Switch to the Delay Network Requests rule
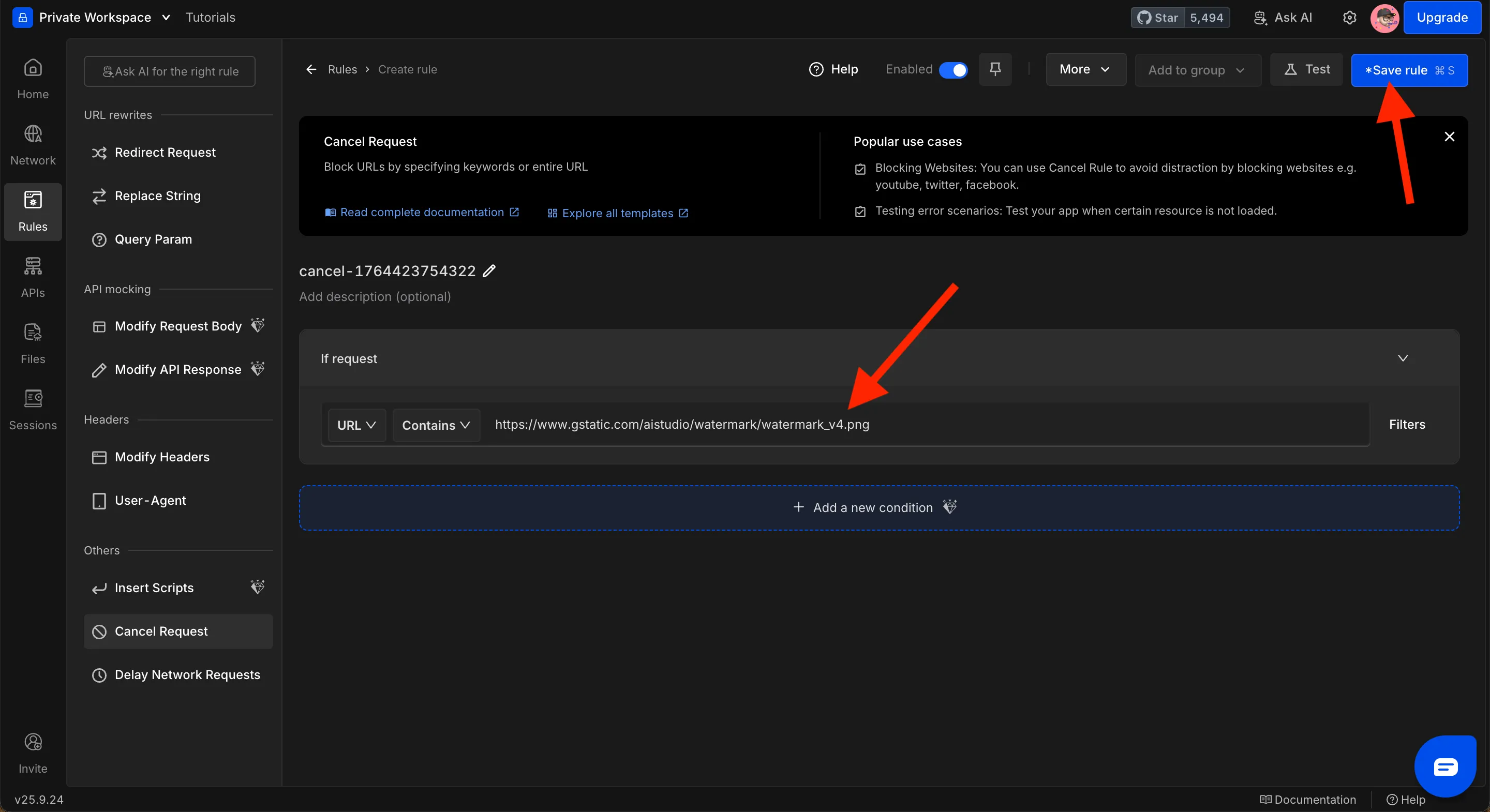The width and height of the screenshot is (1490, 812). [187, 674]
